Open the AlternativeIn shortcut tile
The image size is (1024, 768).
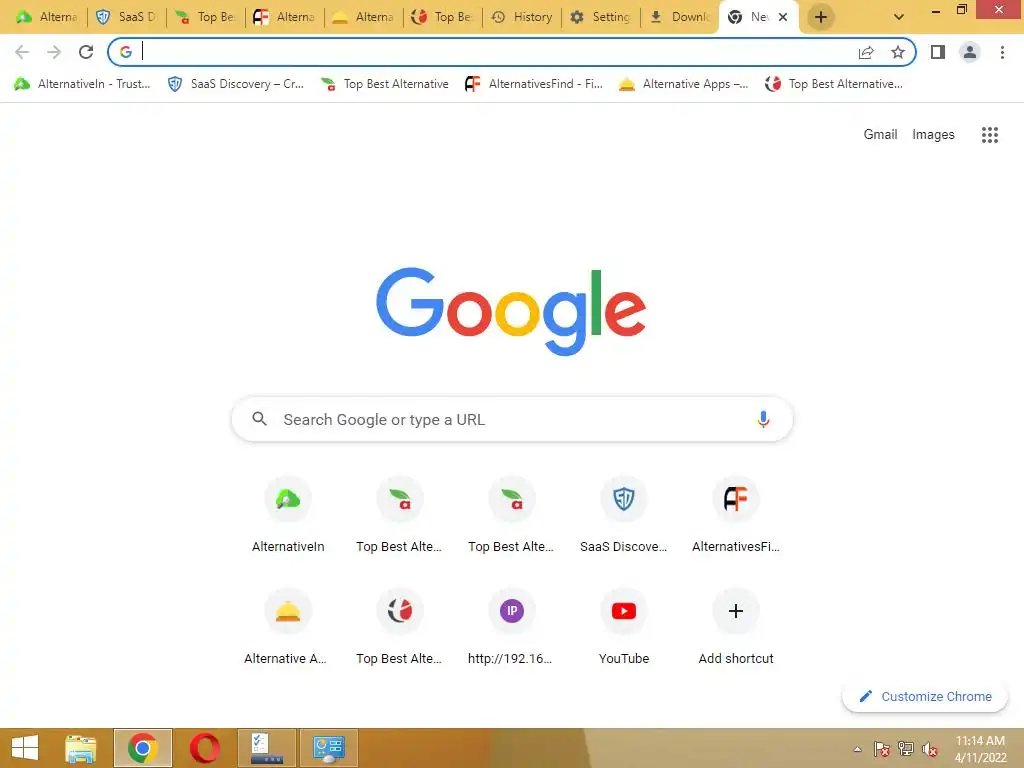[x=288, y=515]
